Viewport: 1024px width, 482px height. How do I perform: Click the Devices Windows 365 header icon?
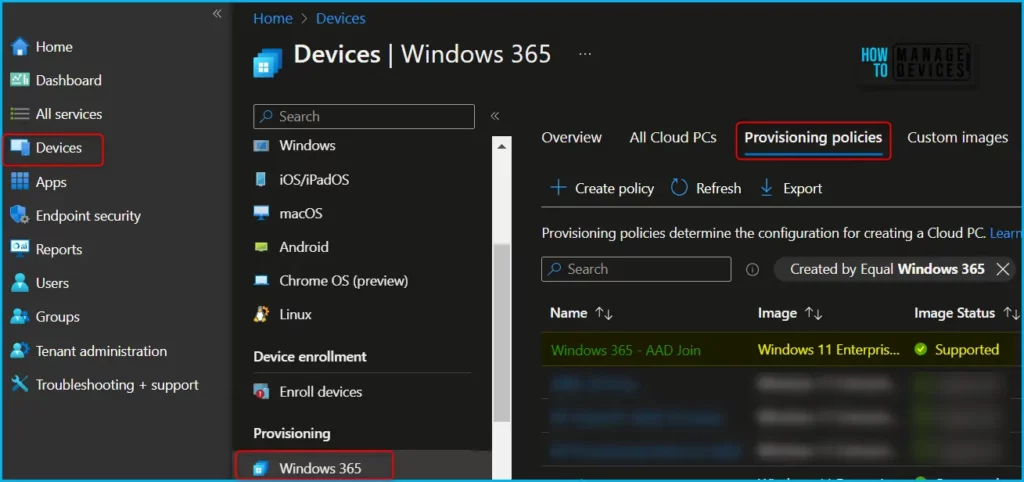tap(268, 62)
